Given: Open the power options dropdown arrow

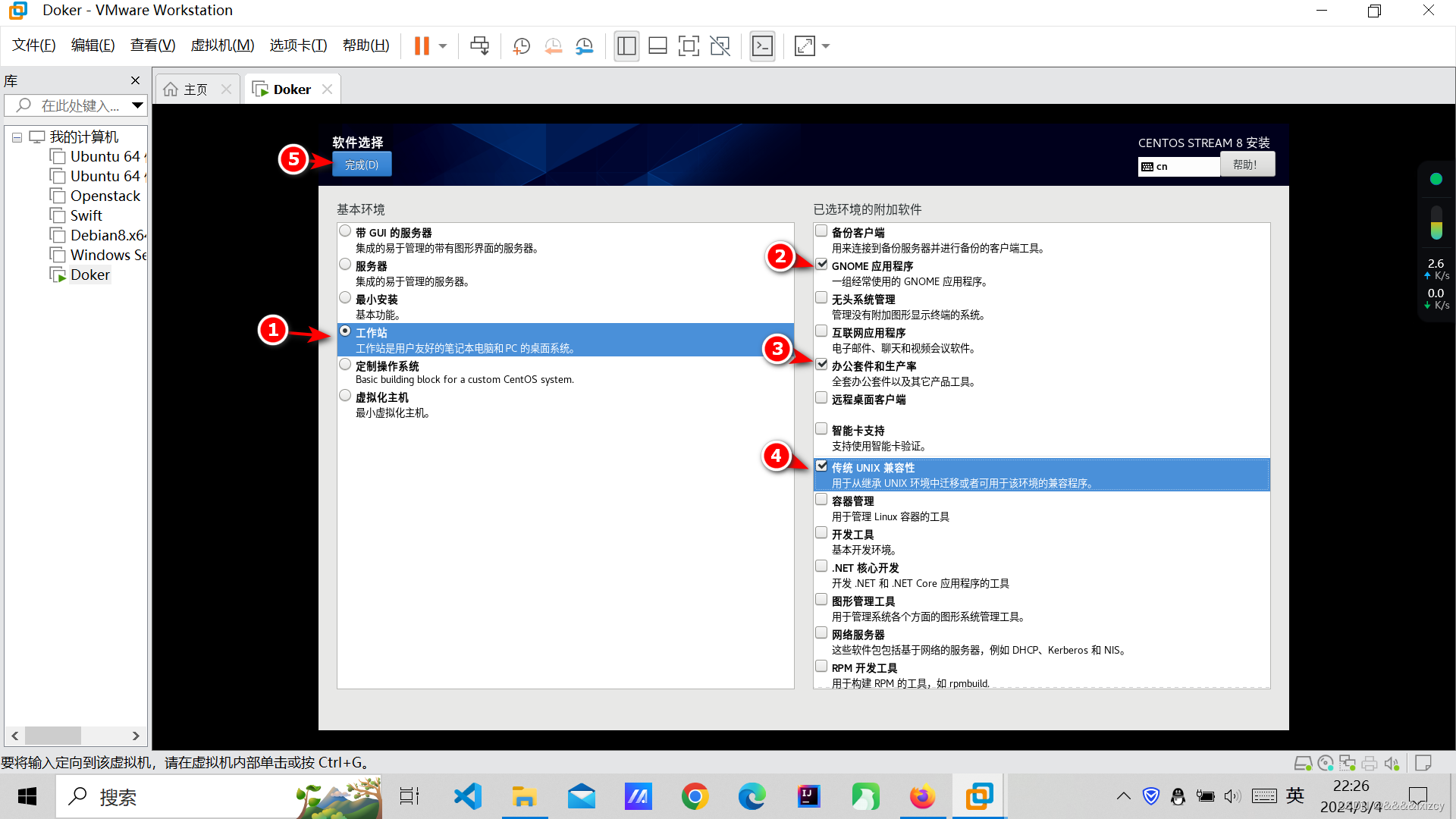Looking at the screenshot, I should click(x=443, y=46).
